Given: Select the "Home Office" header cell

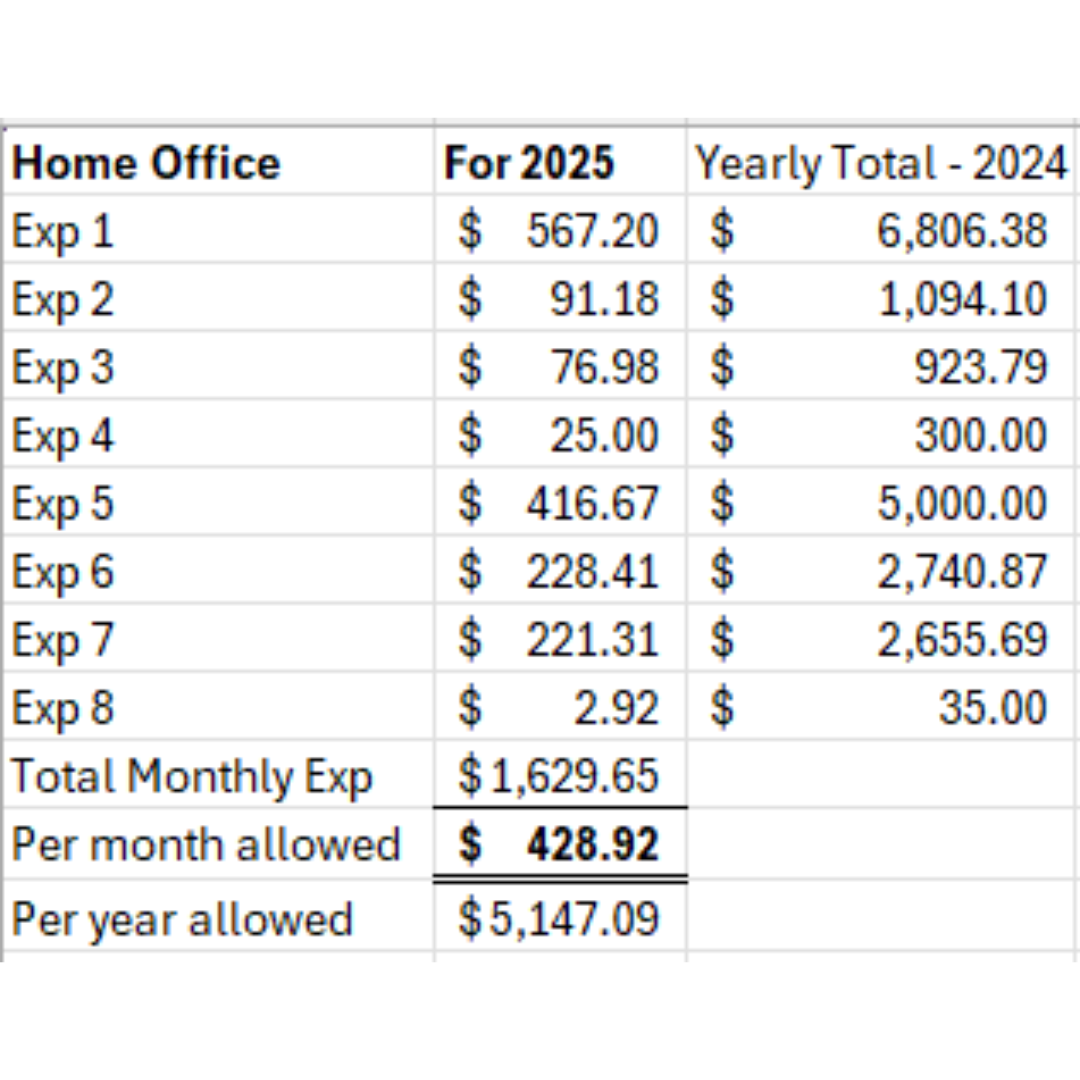Looking at the screenshot, I should click(x=146, y=163).
